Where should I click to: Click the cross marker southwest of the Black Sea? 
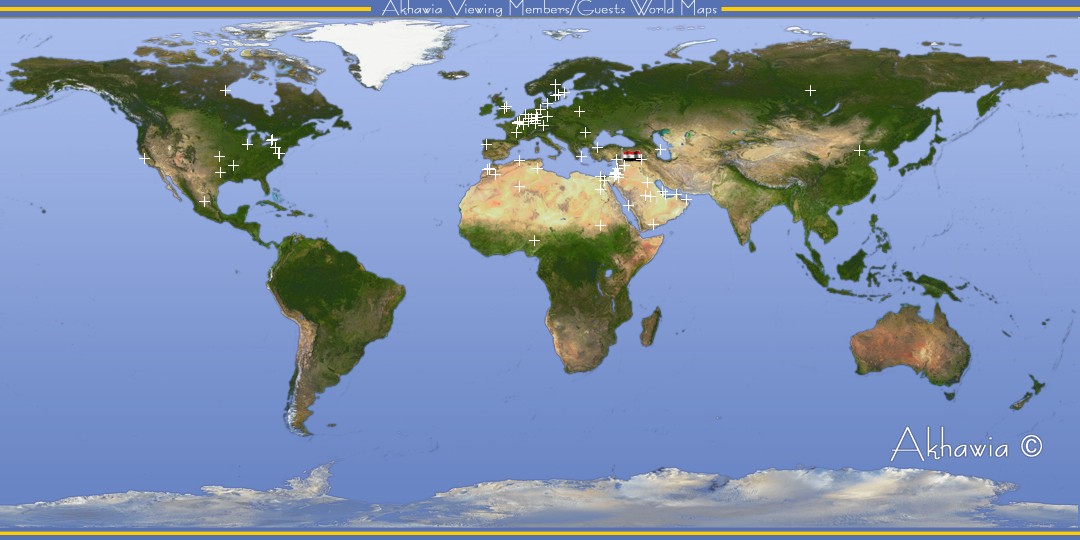pos(596,147)
